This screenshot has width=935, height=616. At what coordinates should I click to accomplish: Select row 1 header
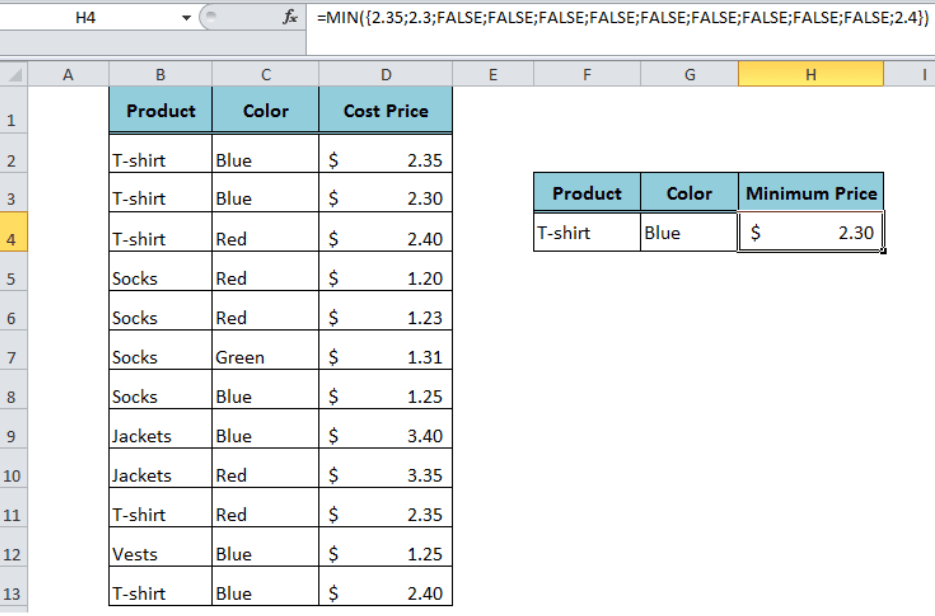pos(13,110)
